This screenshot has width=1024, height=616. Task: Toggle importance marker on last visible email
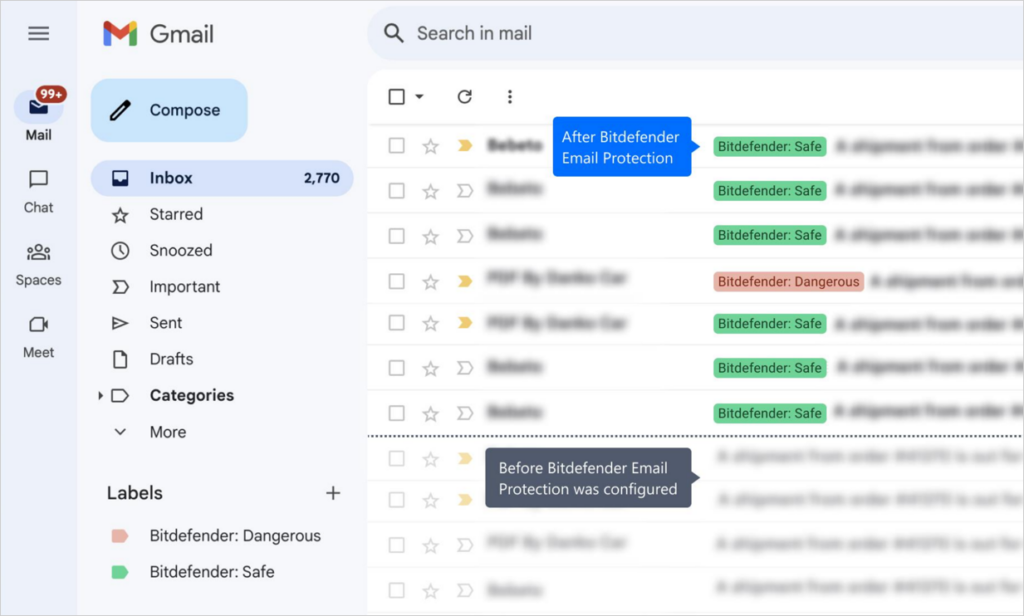coord(465,591)
